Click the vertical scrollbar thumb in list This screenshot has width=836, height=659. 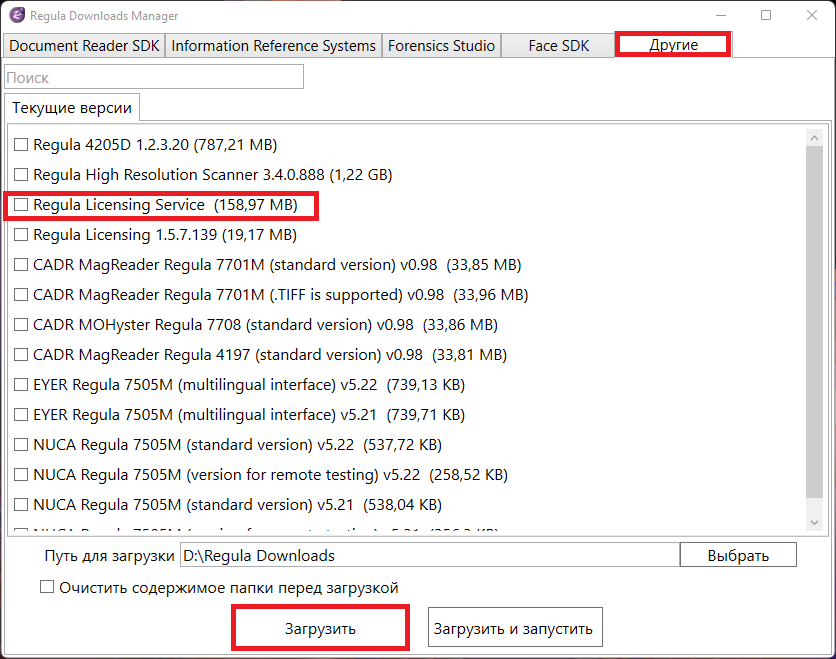click(x=814, y=322)
